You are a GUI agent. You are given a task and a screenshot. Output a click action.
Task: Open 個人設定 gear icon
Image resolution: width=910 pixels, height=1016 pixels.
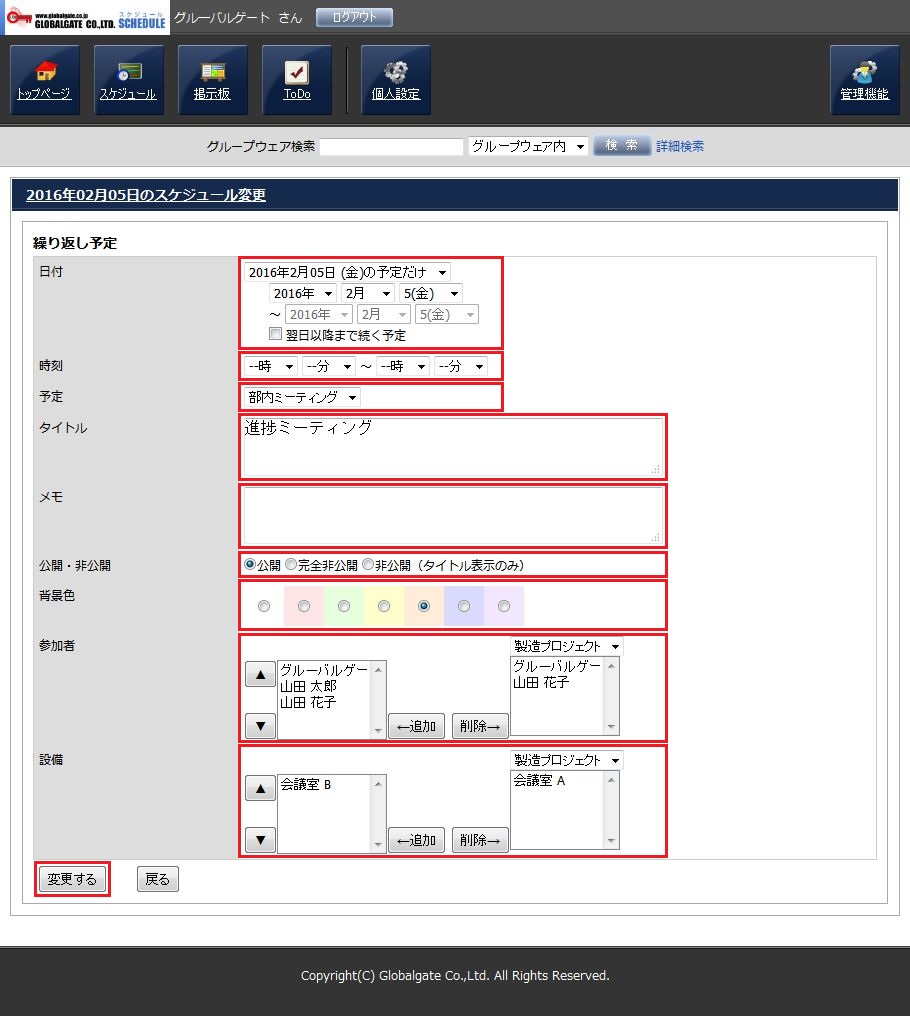click(x=396, y=79)
